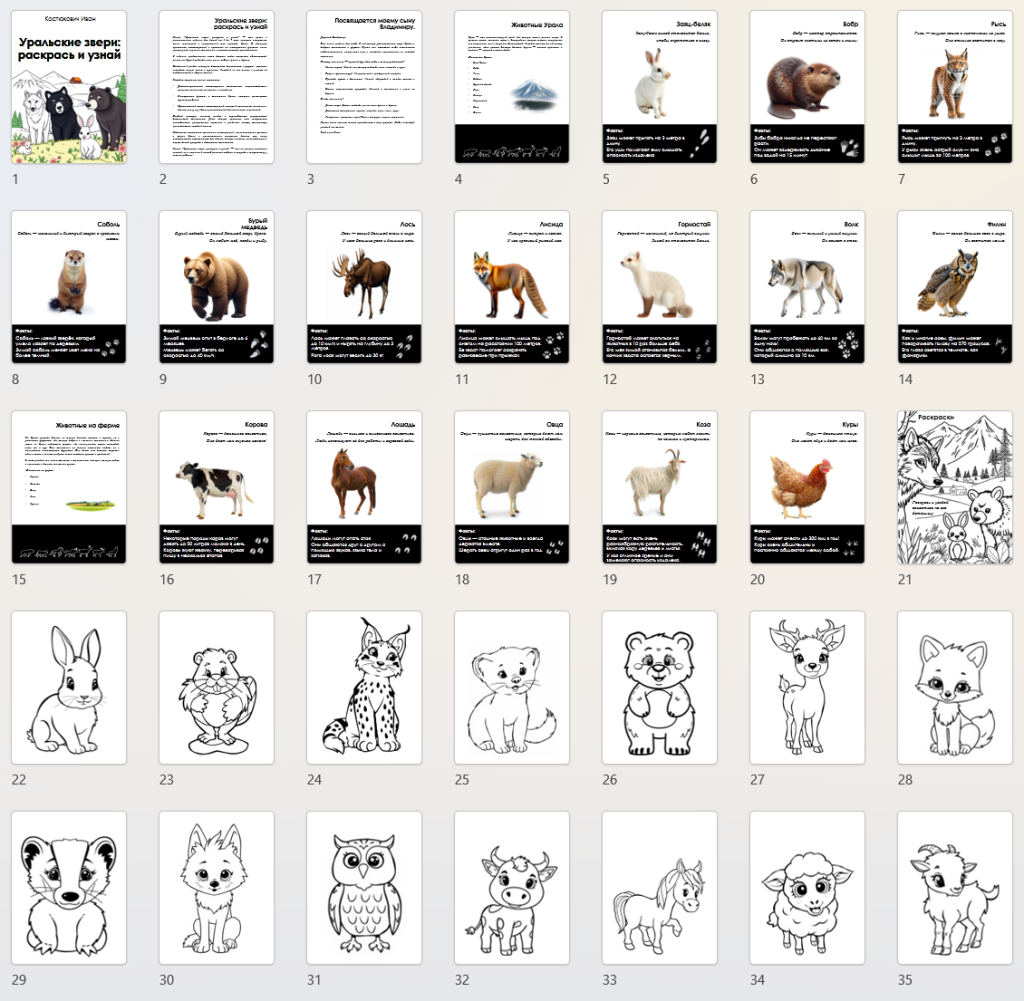Viewport: 1024px width, 1001px height.
Task: Click the 'Лось' moose photo slide
Action: click(x=364, y=287)
